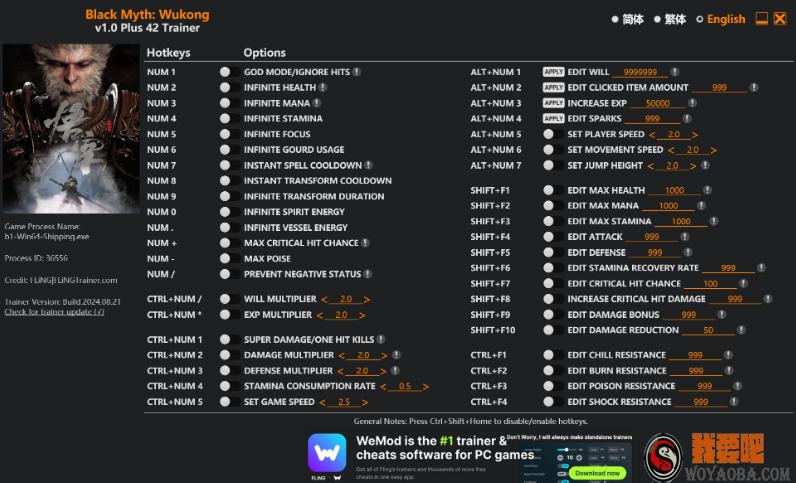Enable the Infinite Mana toggle
796x483 pixels.
coord(225,103)
